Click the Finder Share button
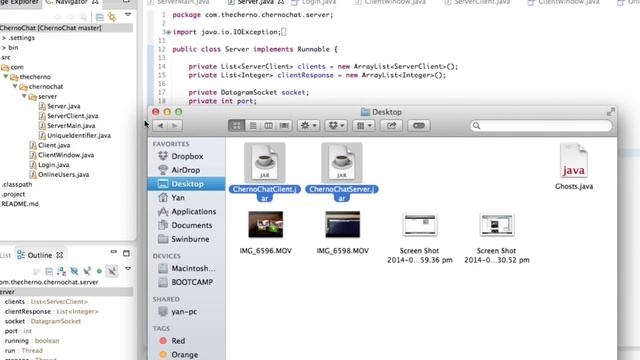Image resolution: width=640 pixels, height=360 pixels. (x=391, y=126)
